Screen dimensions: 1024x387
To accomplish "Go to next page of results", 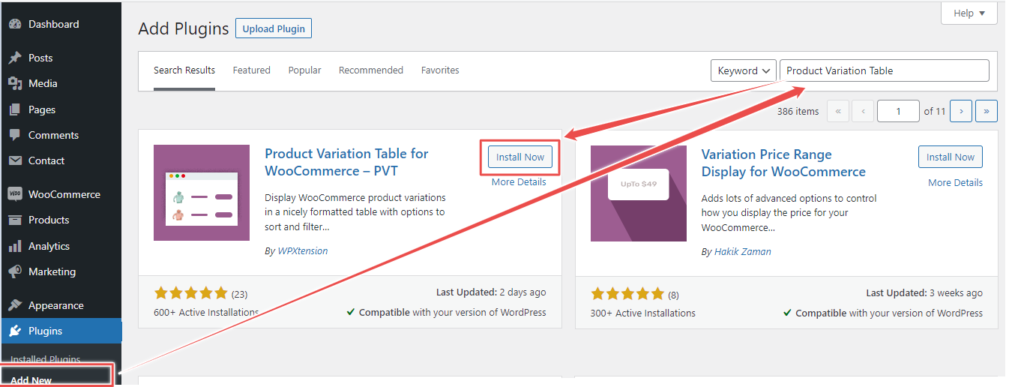I will tap(961, 112).
